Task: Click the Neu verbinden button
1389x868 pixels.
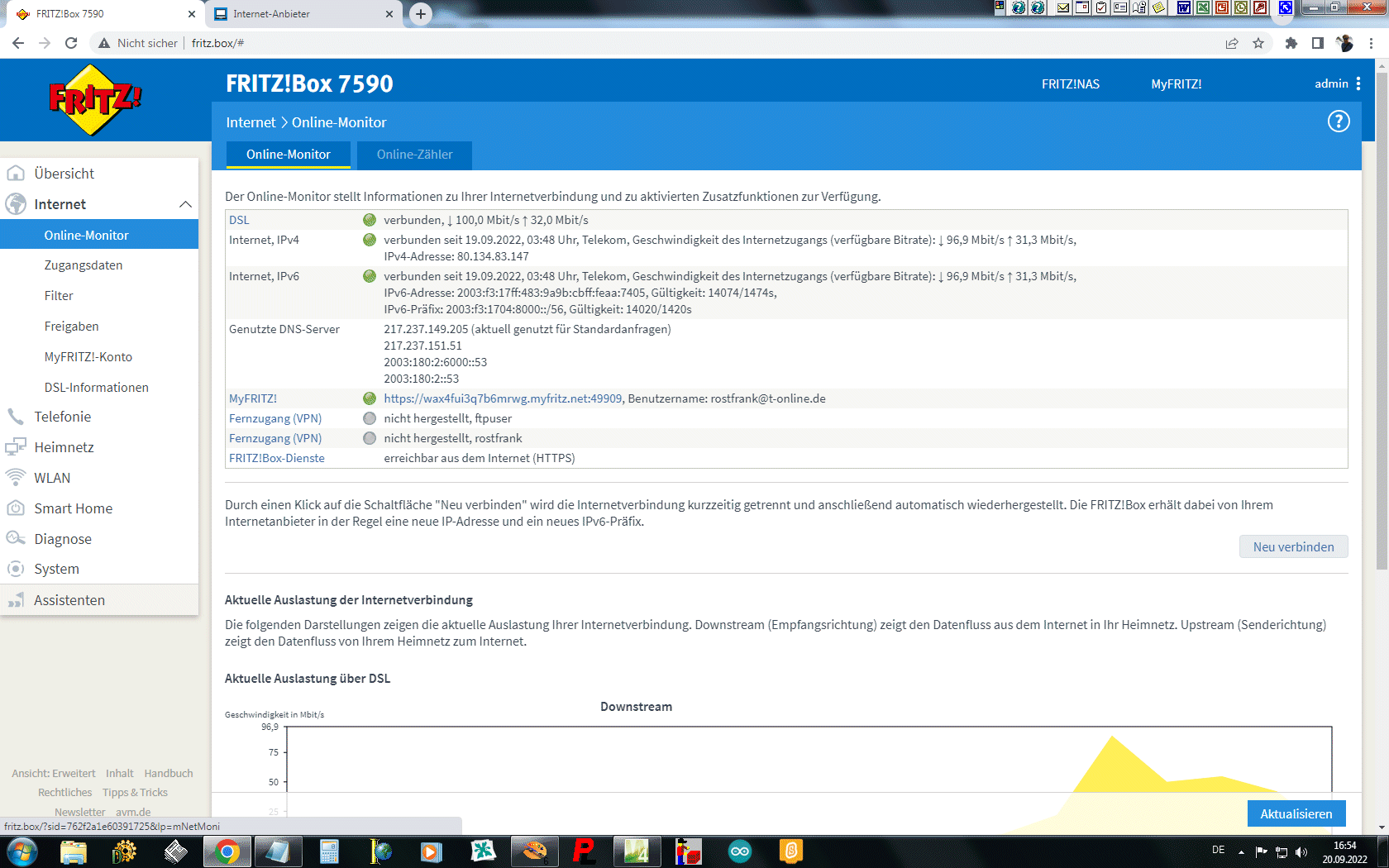Action: click(1293, 546)
